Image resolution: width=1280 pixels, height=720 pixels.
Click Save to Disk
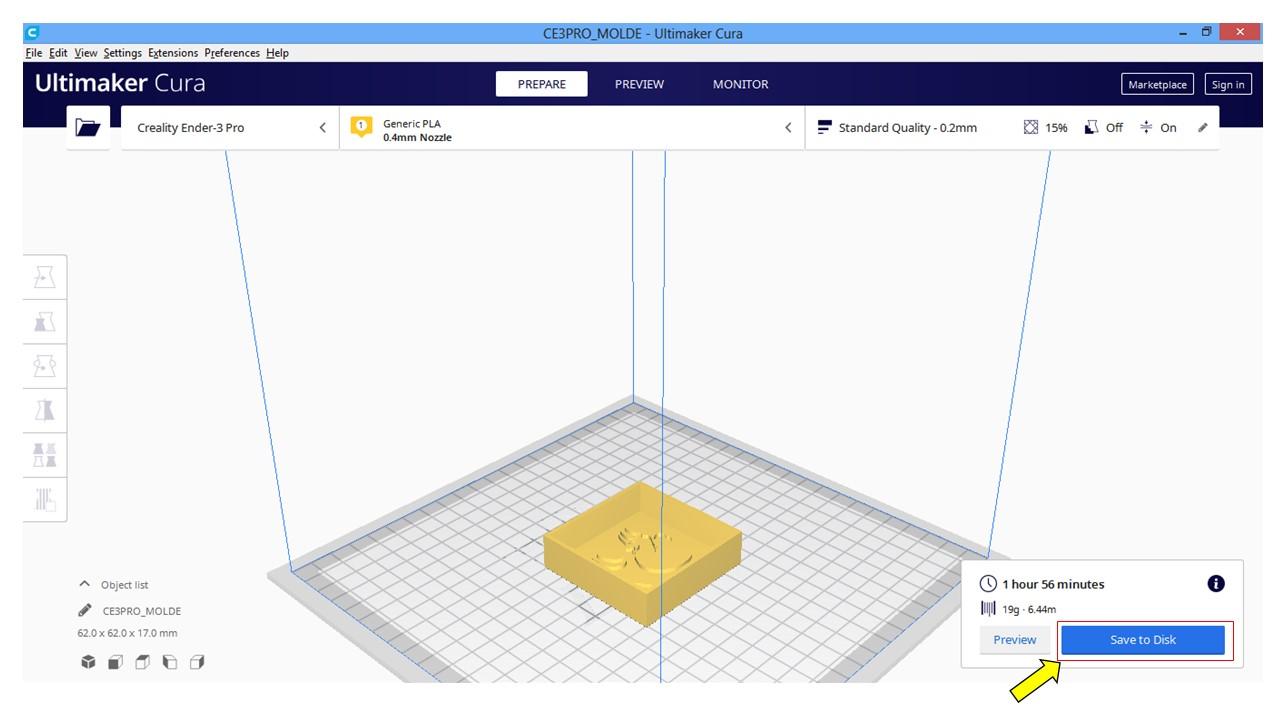tap(1143, 640)
